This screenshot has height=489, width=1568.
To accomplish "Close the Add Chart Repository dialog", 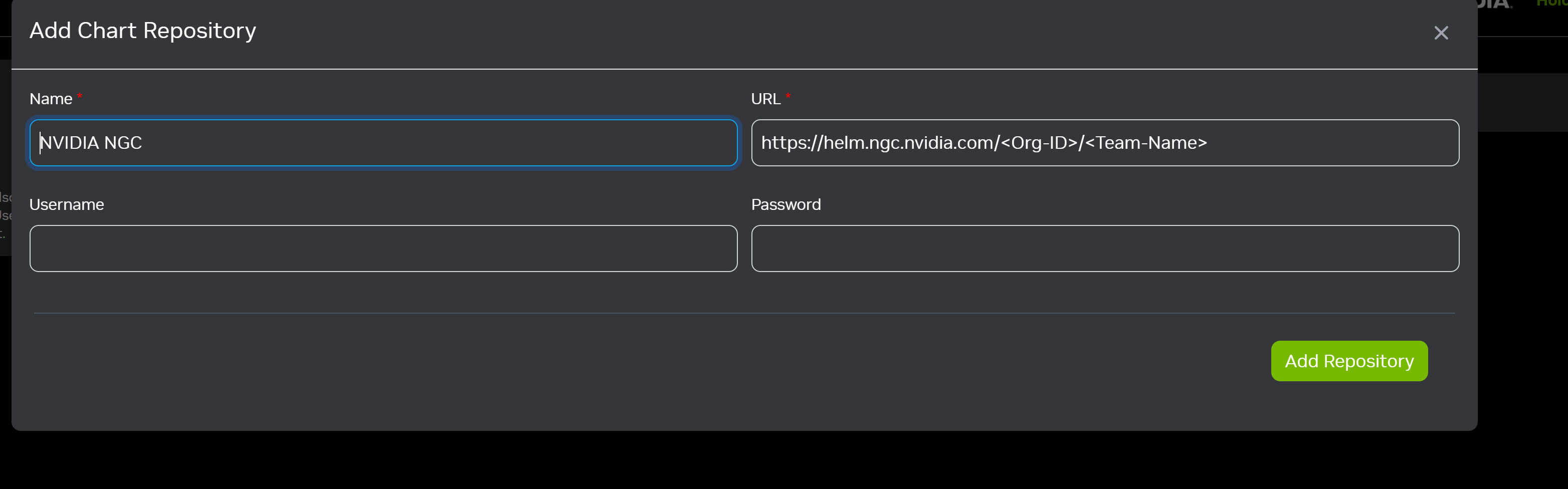I will tap(1440, 33).
